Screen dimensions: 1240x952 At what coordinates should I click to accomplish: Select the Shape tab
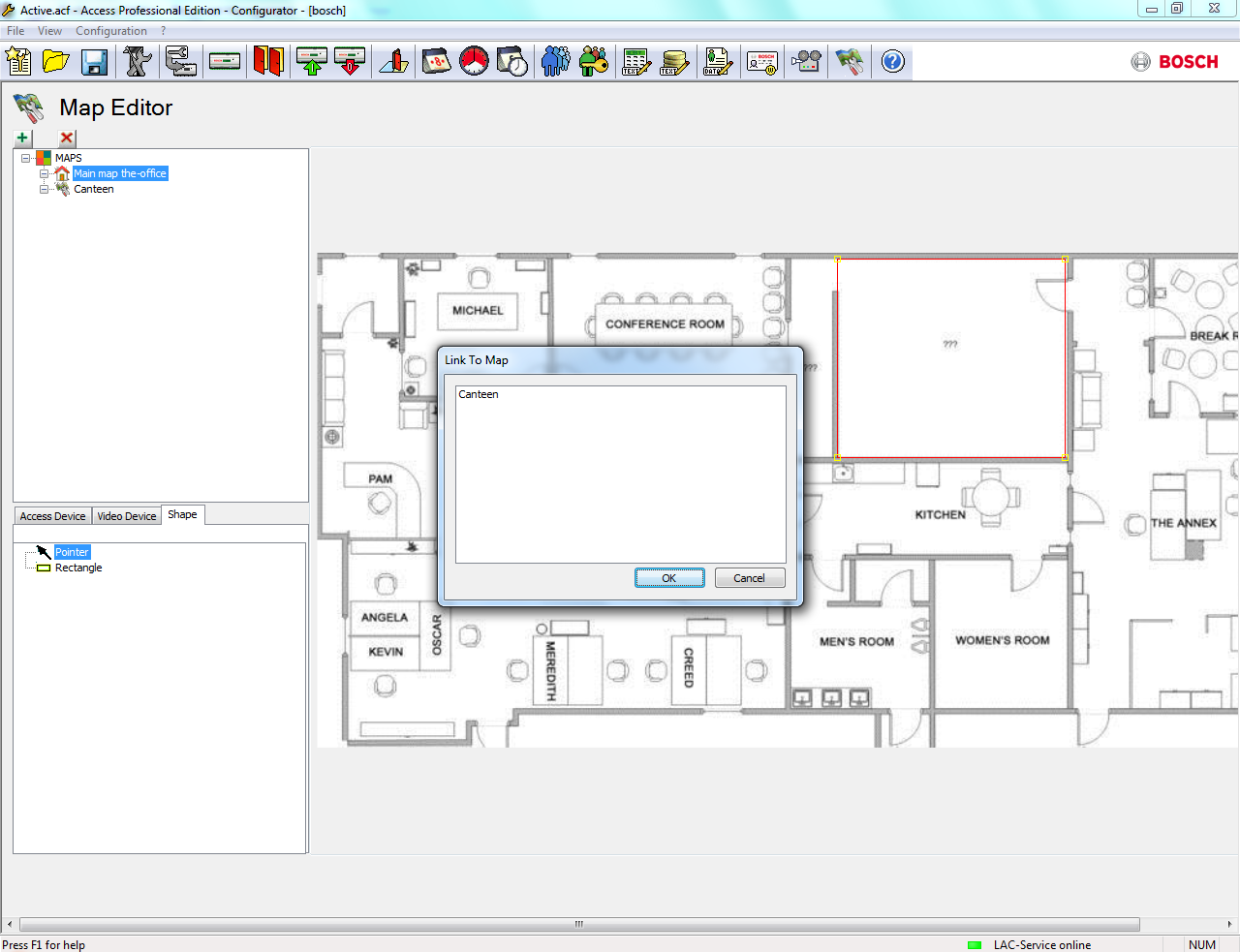[182, 514]
